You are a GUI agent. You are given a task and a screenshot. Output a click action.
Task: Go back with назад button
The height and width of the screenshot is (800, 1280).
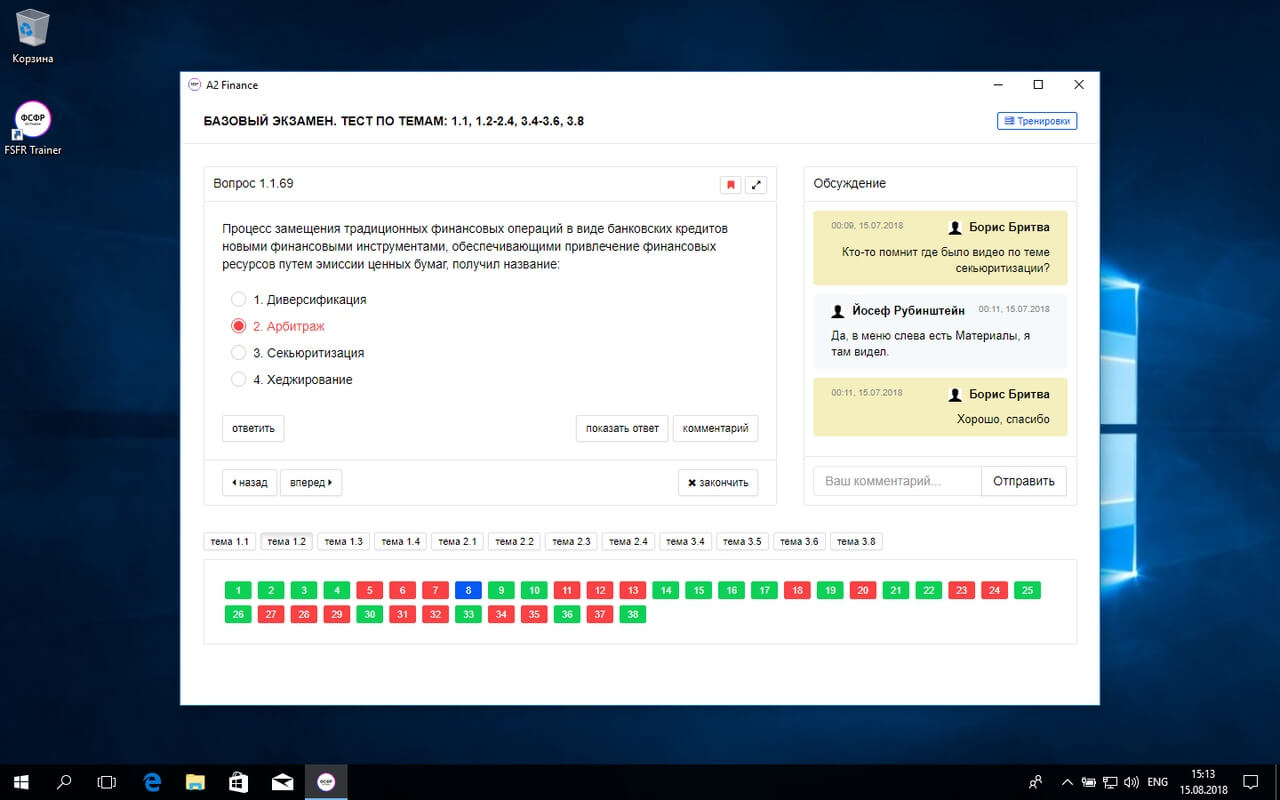[x=249, y=483]
